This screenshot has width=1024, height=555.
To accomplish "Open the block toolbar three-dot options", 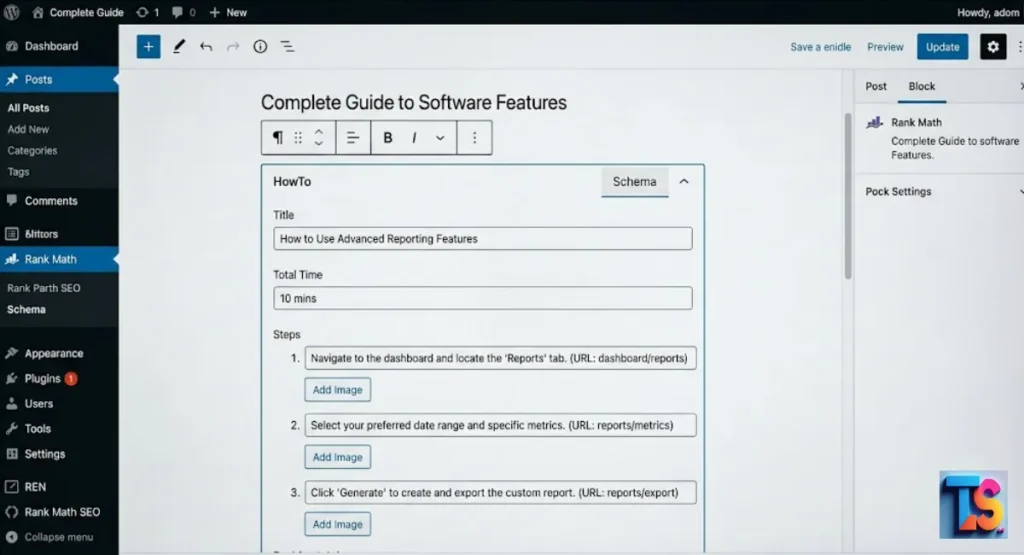I will [x=475, y=138].
